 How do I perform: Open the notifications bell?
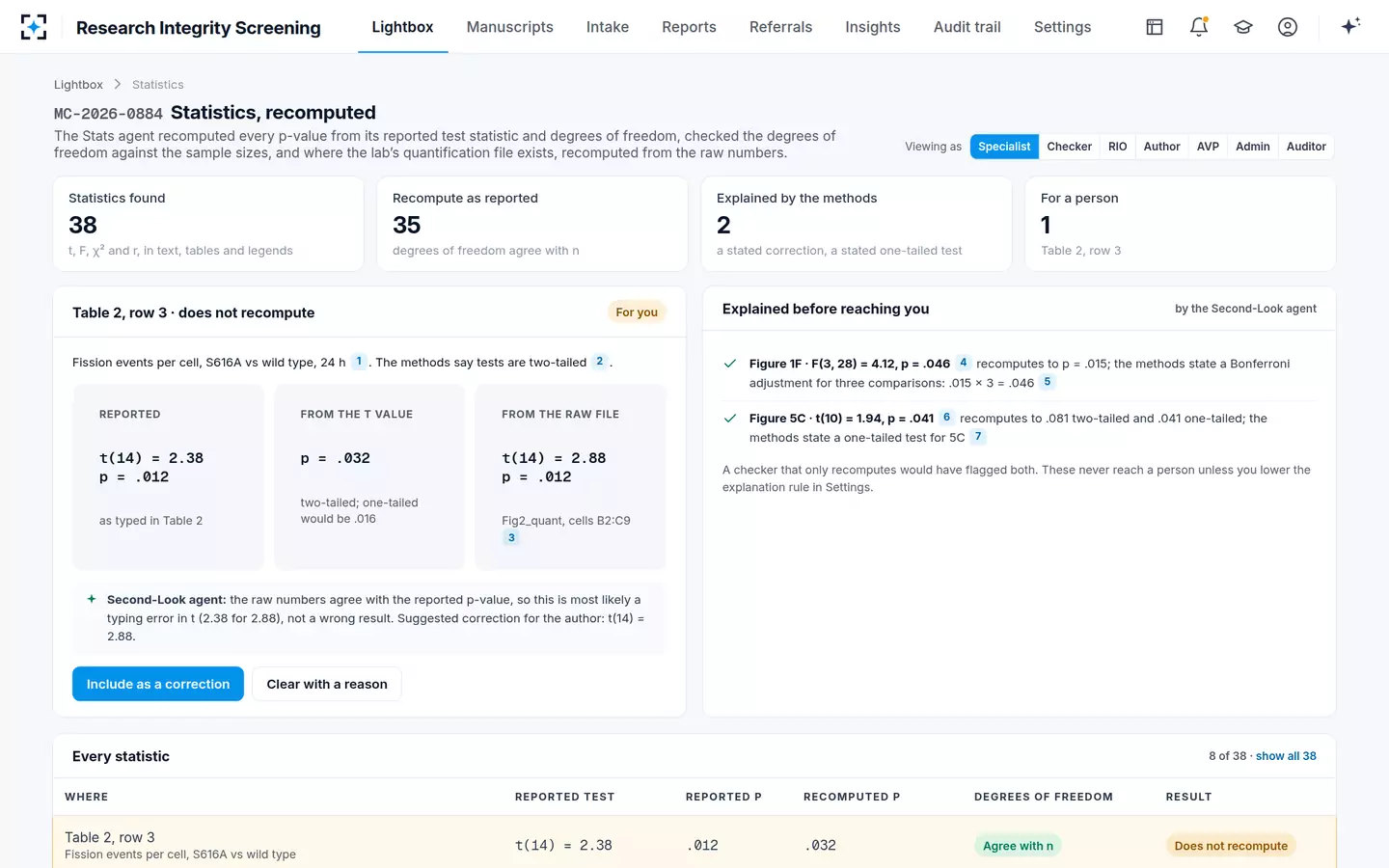pyautogui.click(x=1199, y=27)
